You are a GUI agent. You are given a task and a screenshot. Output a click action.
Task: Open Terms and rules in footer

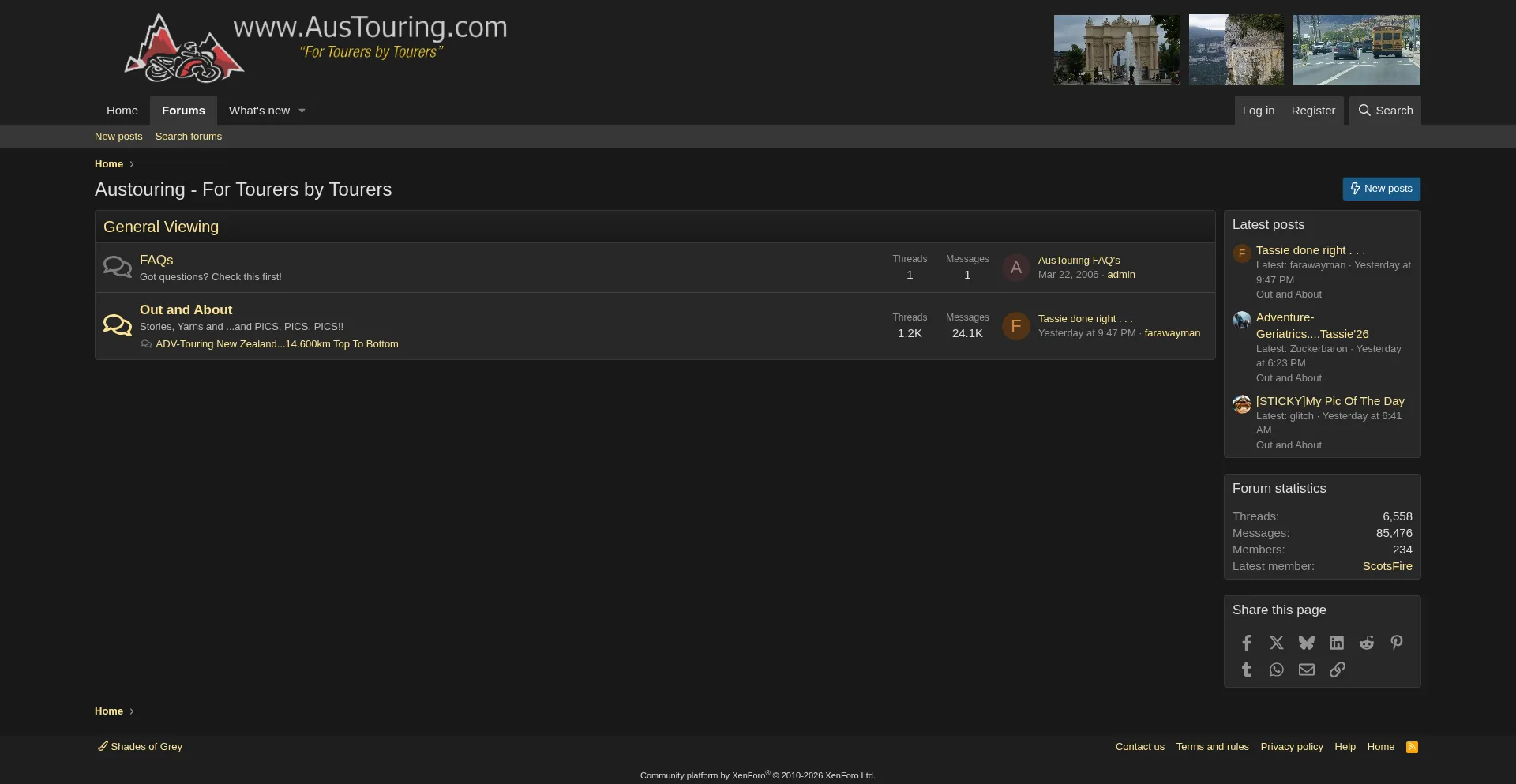(1212, 747)
